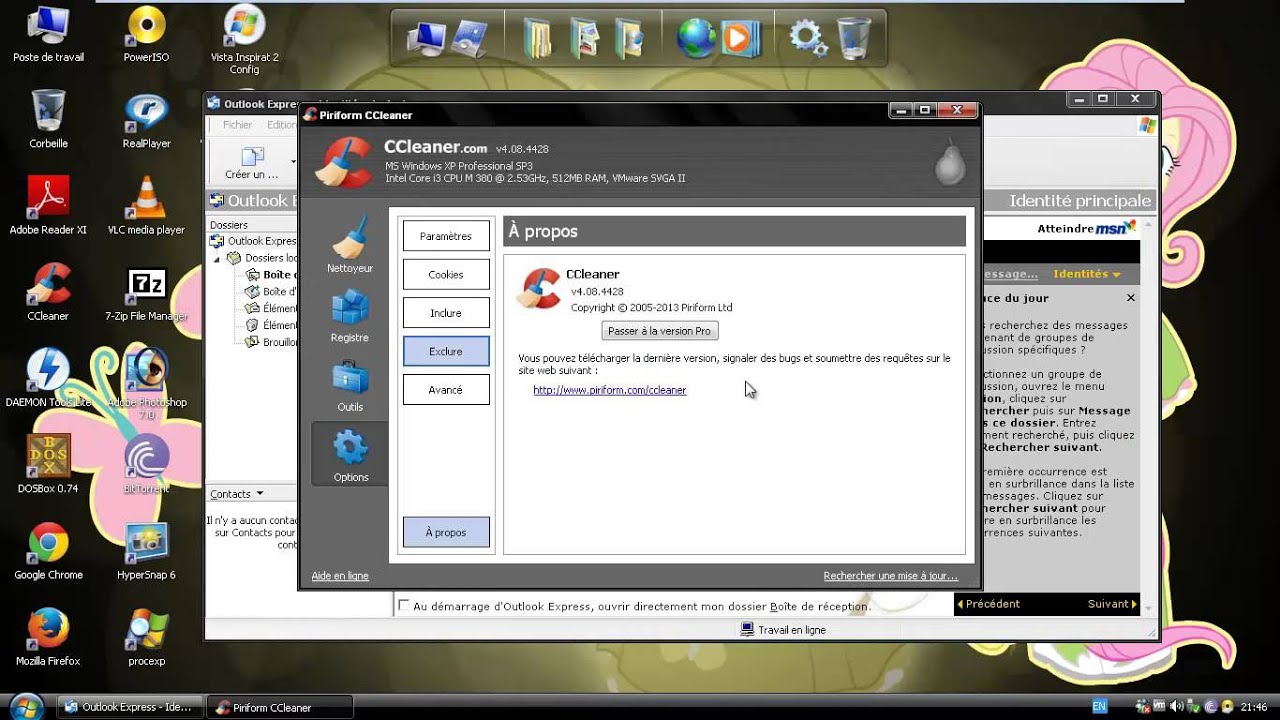
Task: Click Atteindre msn link in Outlook Express
Action: pos(1086,228)
